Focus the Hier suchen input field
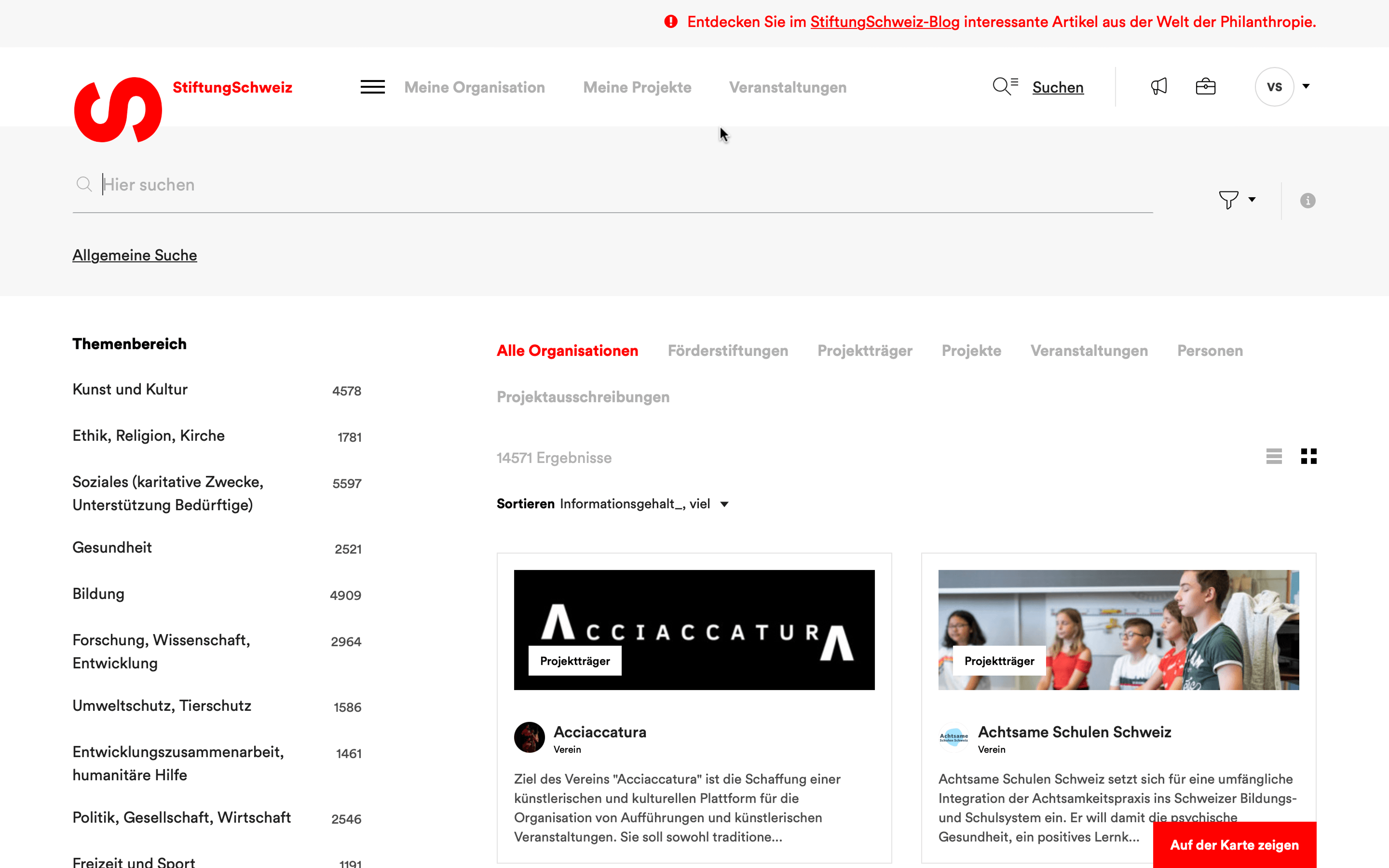Image resolution: width=1389 pixels, height=868 pixels. 613,185
